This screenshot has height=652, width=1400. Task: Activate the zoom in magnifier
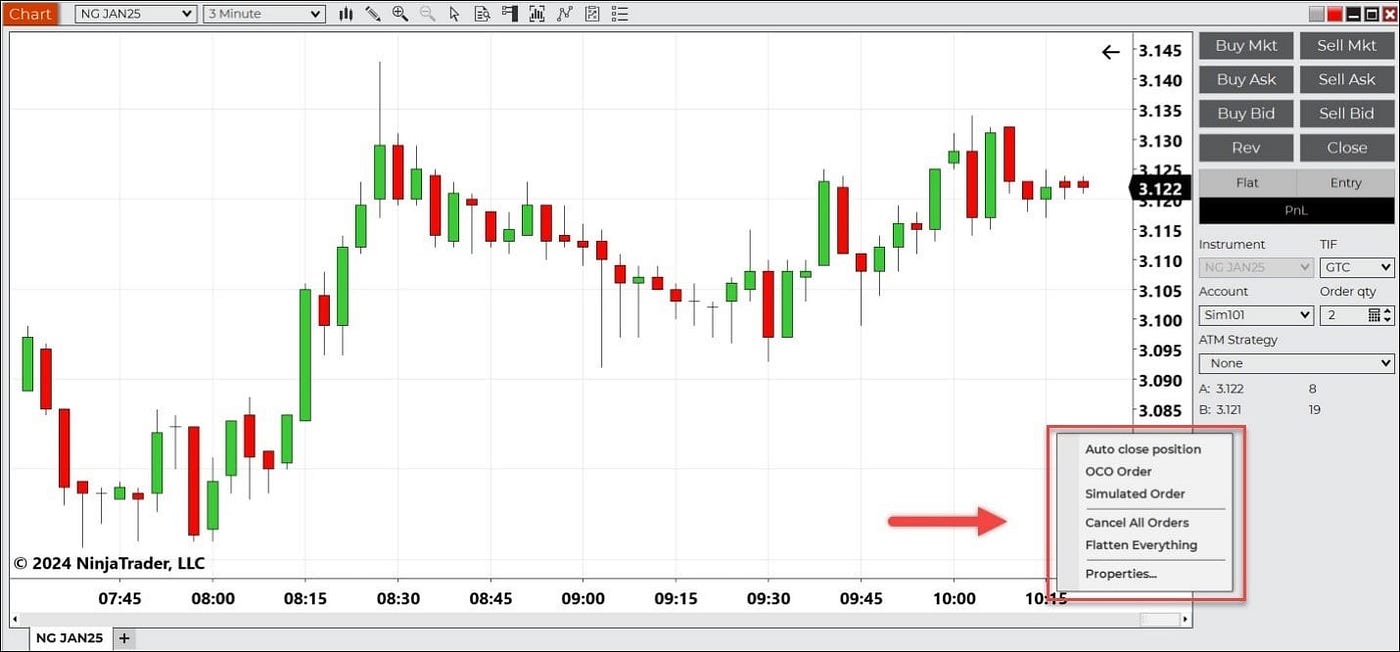[x=400, y=14]
